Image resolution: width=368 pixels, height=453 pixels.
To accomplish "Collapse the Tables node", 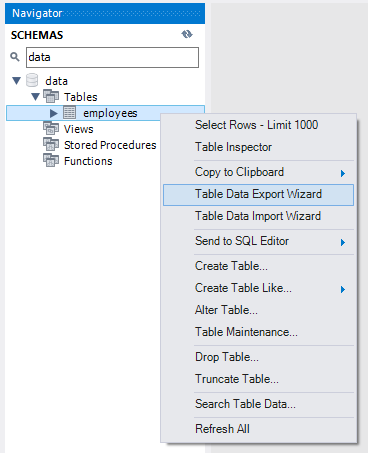I will [x=35, y=97].
